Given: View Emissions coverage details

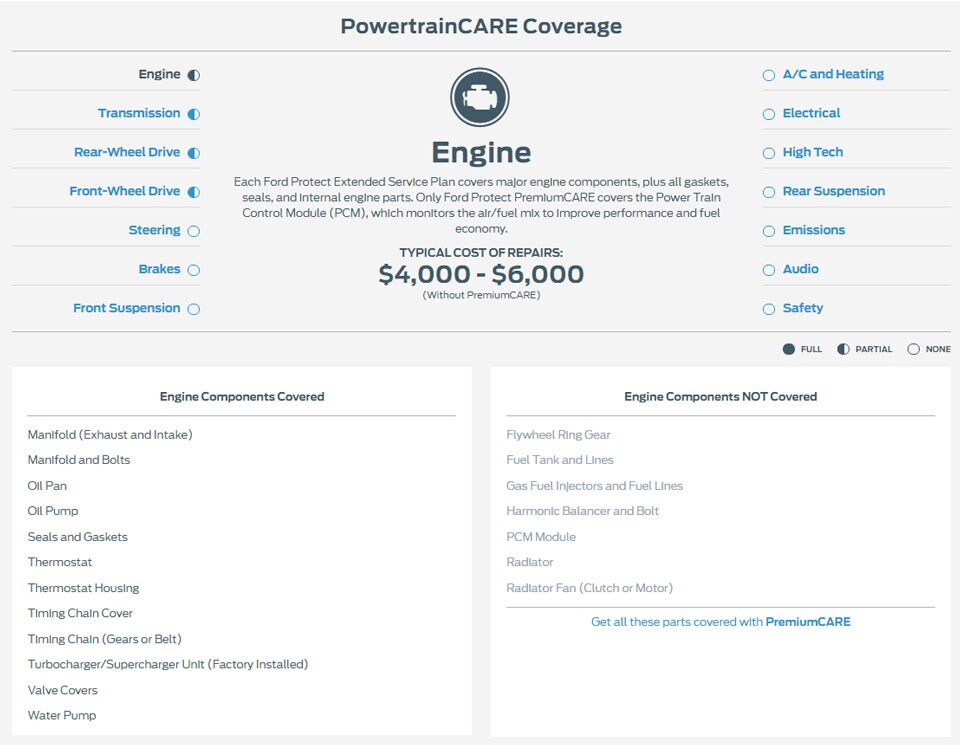Looking at the screenshot, I should coord(814,230).
